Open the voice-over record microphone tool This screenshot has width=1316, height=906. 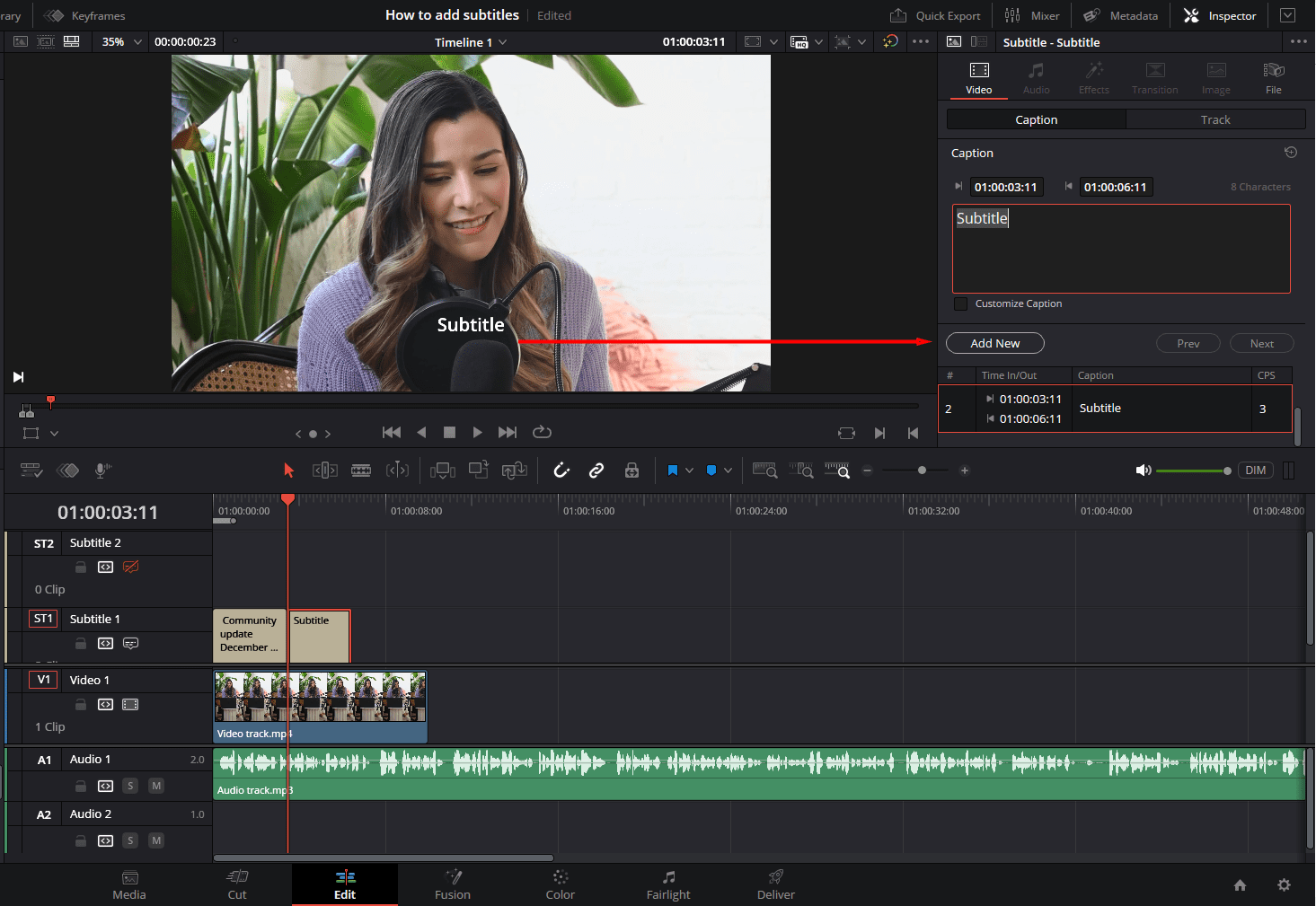pyautogui.click(x=102, y=470)
